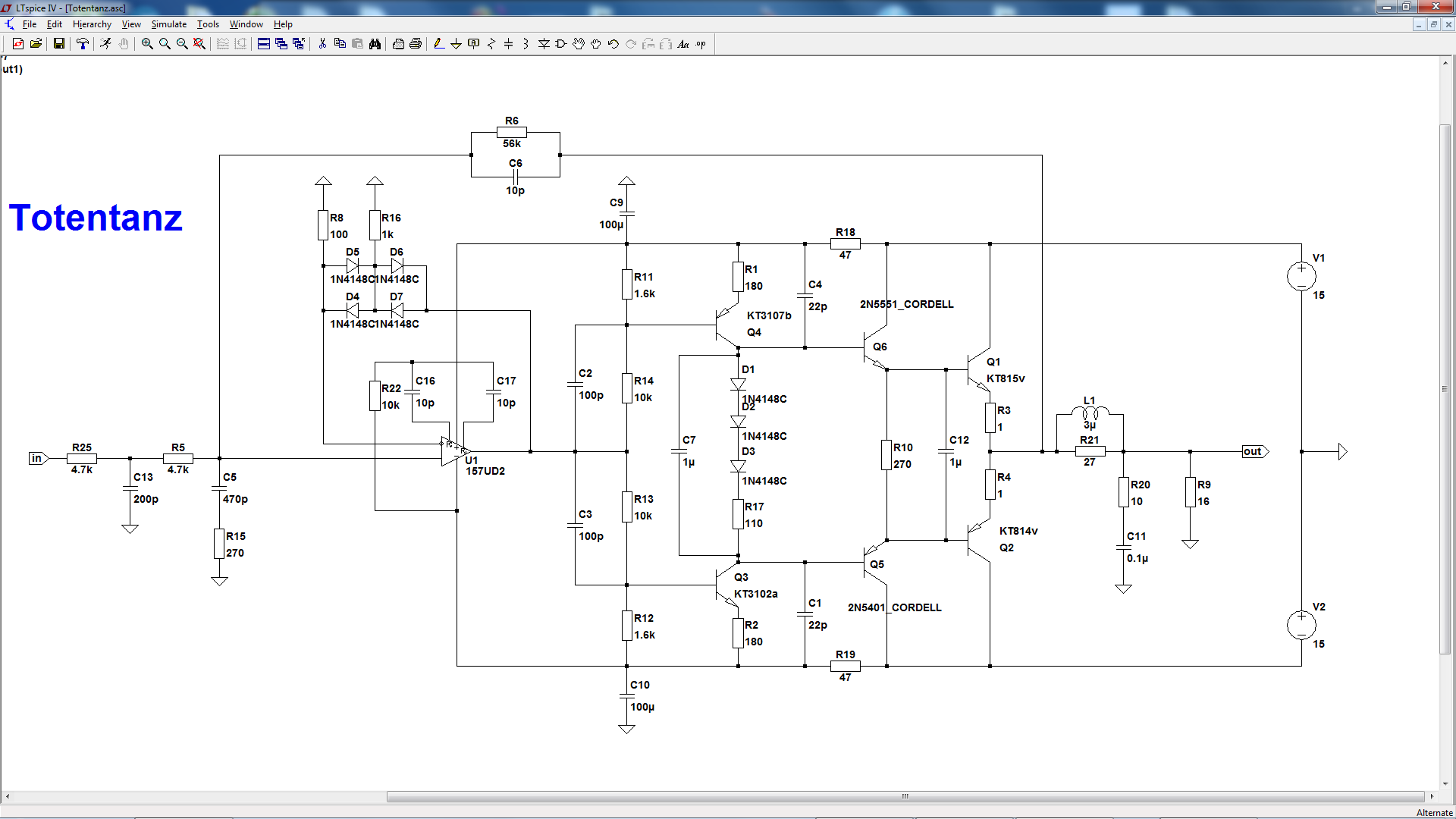The height and width of the screenshot is (819, 1456).
Task: Open the SPICE directive .op tool
Action: (x=701, y=44)
